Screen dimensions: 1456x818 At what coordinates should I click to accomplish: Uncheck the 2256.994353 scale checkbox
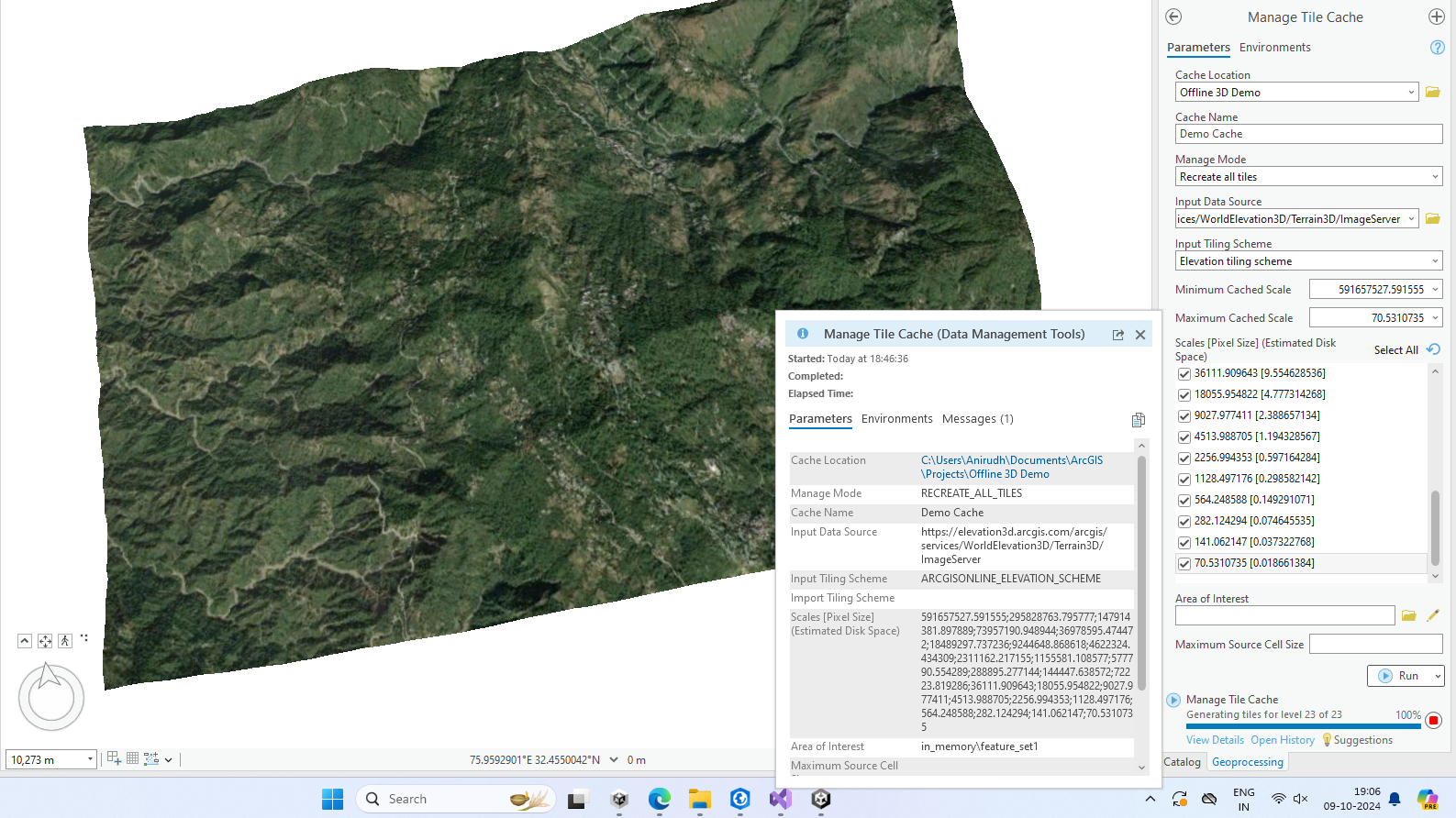click(1184, 459)
